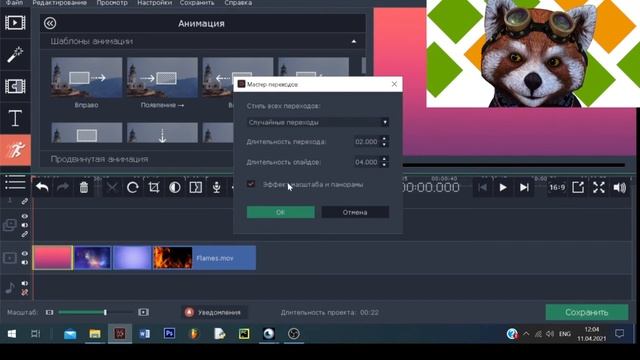
Task: Open the Help menu
Action: tap(238, 3)
